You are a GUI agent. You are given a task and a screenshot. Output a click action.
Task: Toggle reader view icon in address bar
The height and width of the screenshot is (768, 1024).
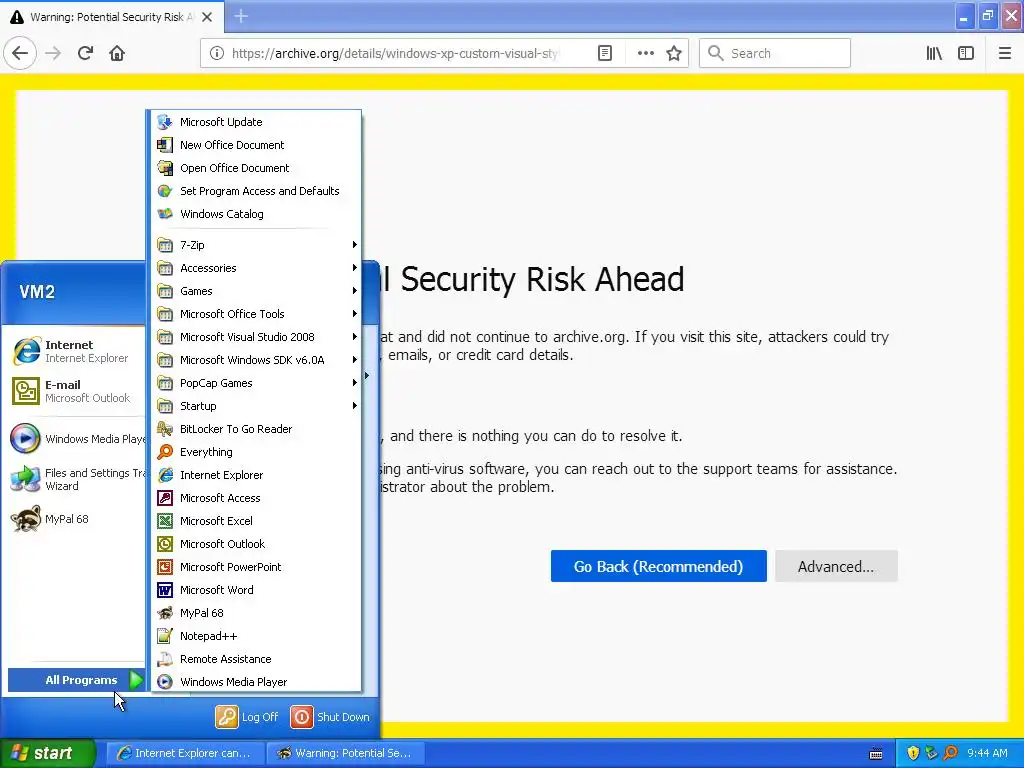point(605,53)
